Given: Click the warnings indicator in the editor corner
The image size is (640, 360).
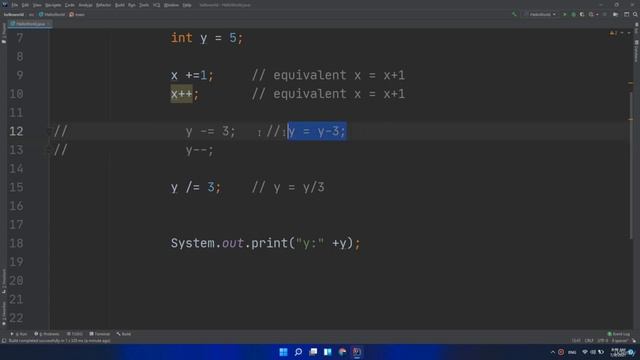Looking at the screenshot, I should (614, 33).
